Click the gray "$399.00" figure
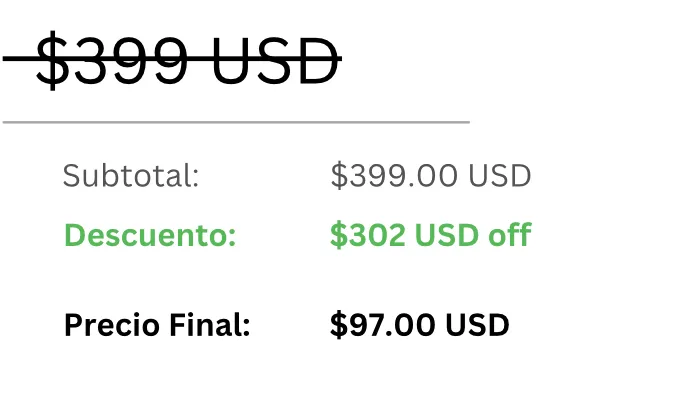Viewport: 684px width, 396px height. pyautogui.click(x=394, y=176)
